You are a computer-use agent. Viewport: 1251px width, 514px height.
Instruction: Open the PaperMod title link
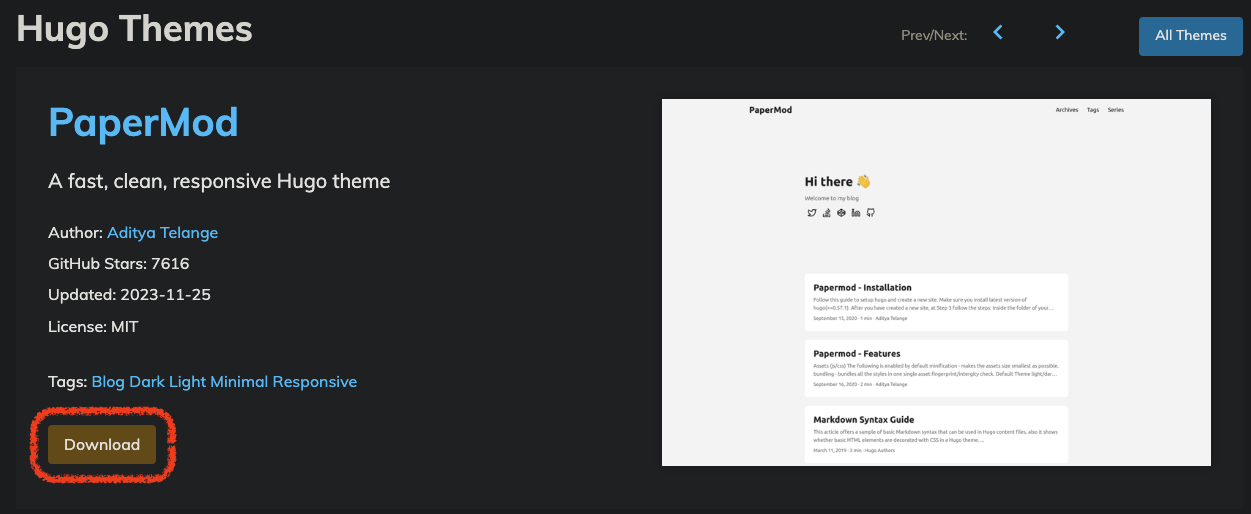[x=143, y=122]
